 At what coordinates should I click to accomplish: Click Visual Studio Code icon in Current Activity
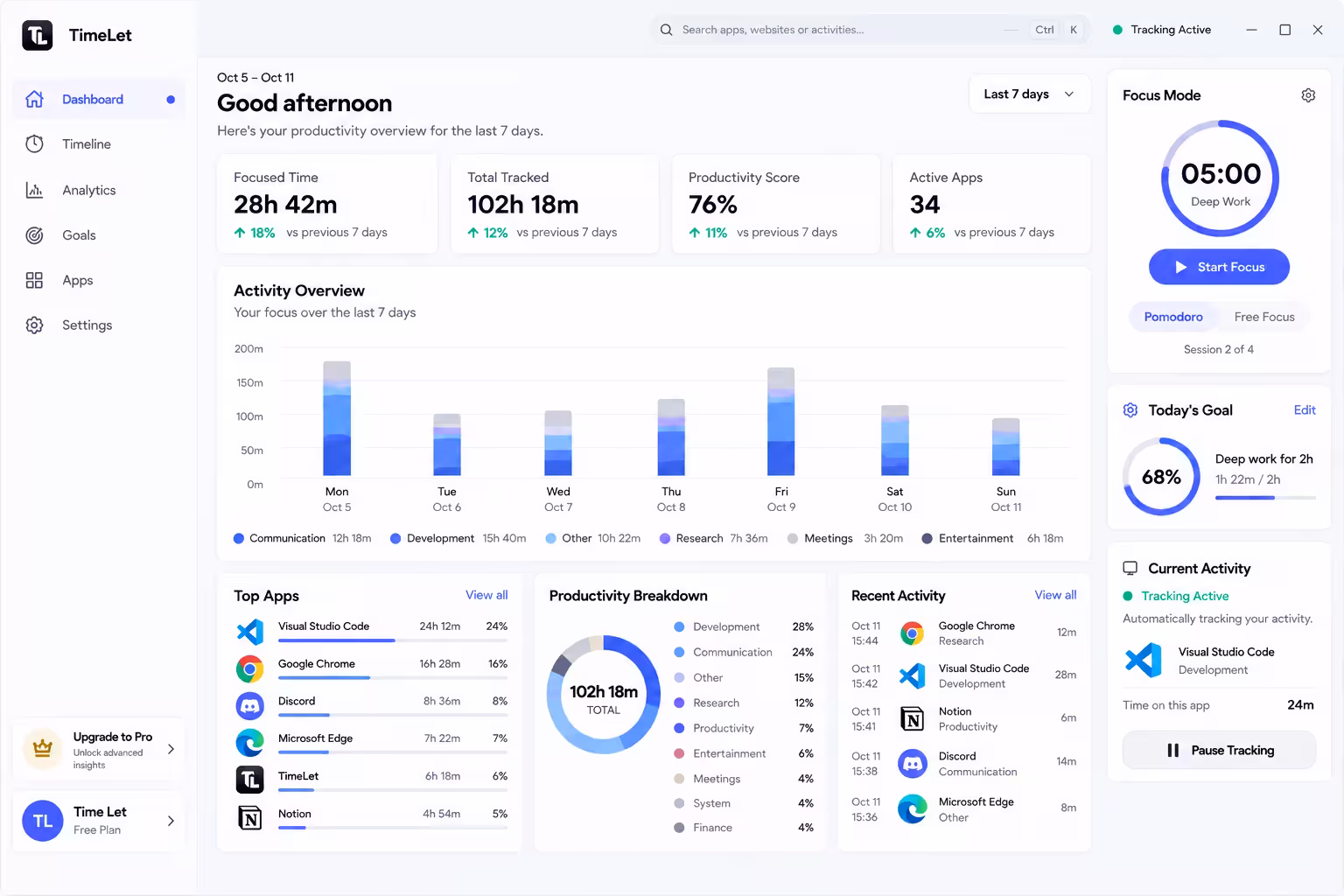pyautogui.click(x=1144, y=660)
